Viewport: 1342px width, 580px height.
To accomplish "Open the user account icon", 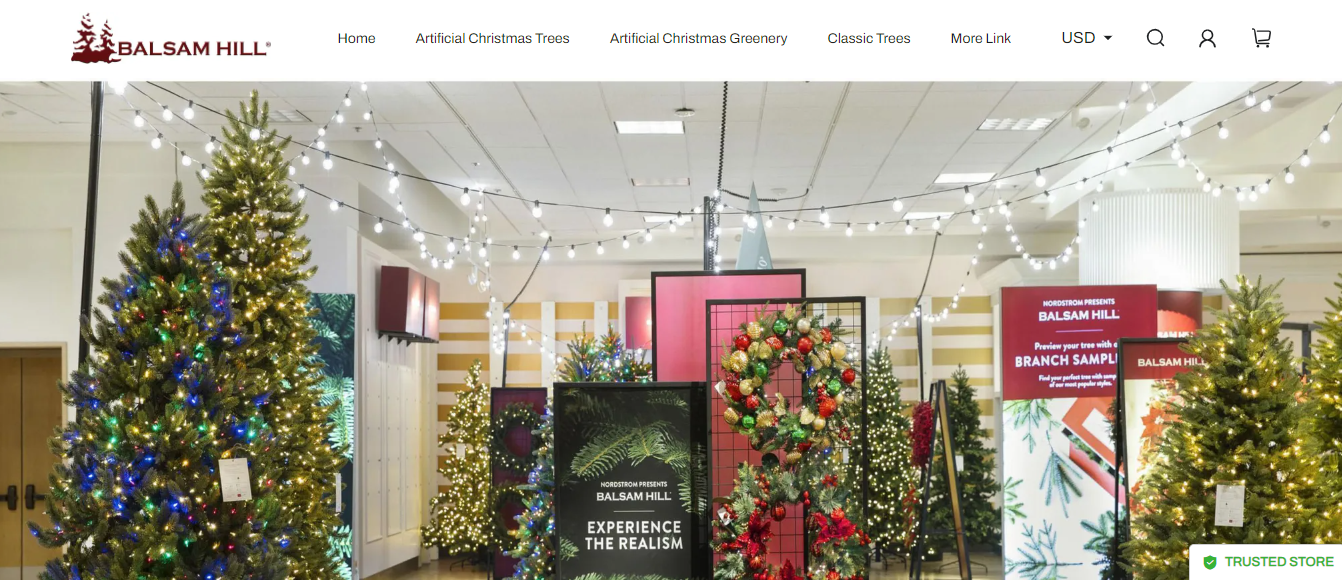I will [x=1207, y=38].
